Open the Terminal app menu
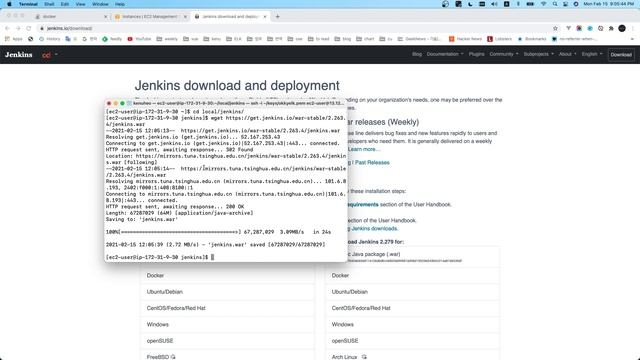The image size is (640, 360). click(28, 4)
